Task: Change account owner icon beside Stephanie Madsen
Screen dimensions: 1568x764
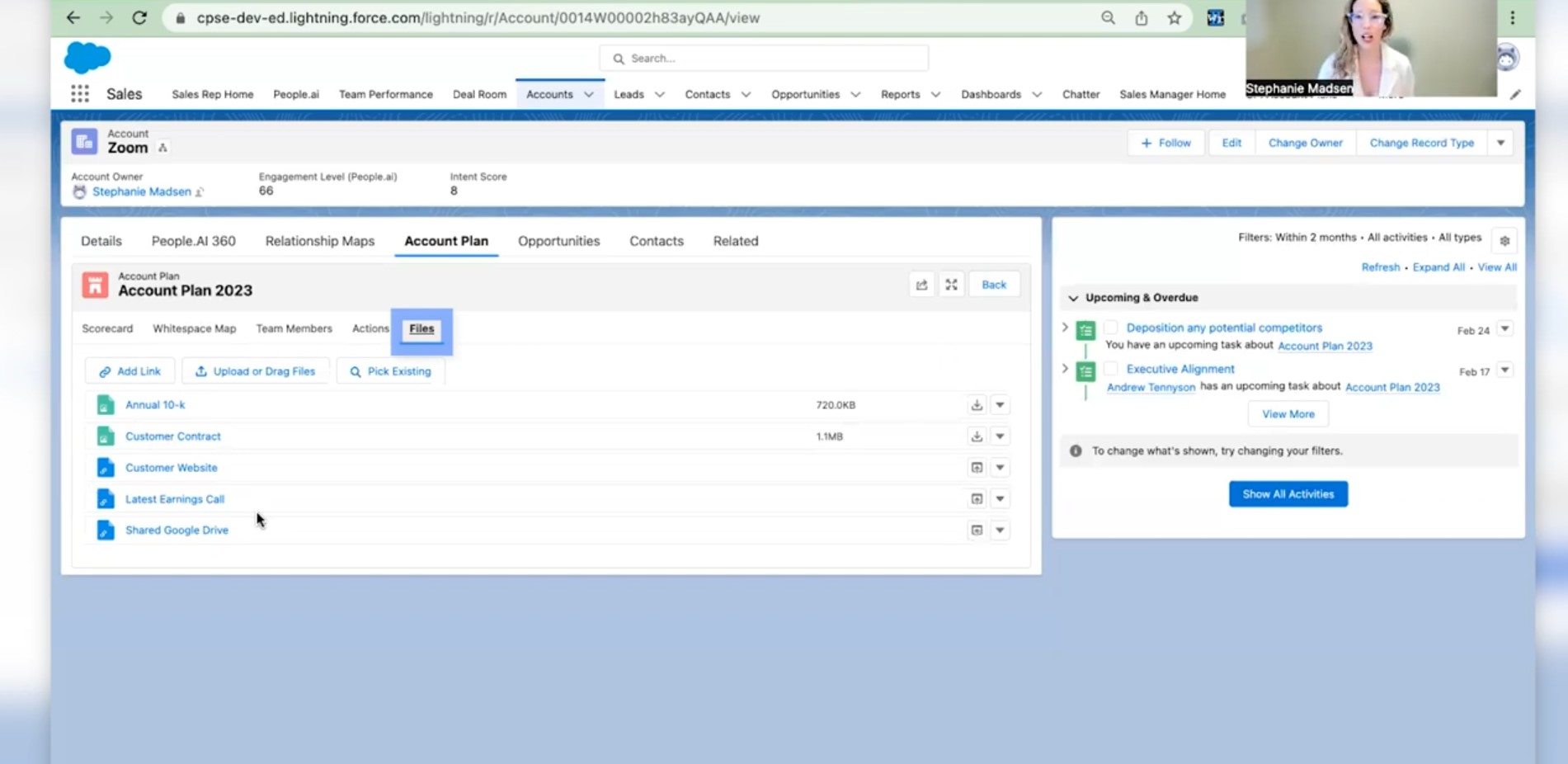Action: click(x=200, y=191)
